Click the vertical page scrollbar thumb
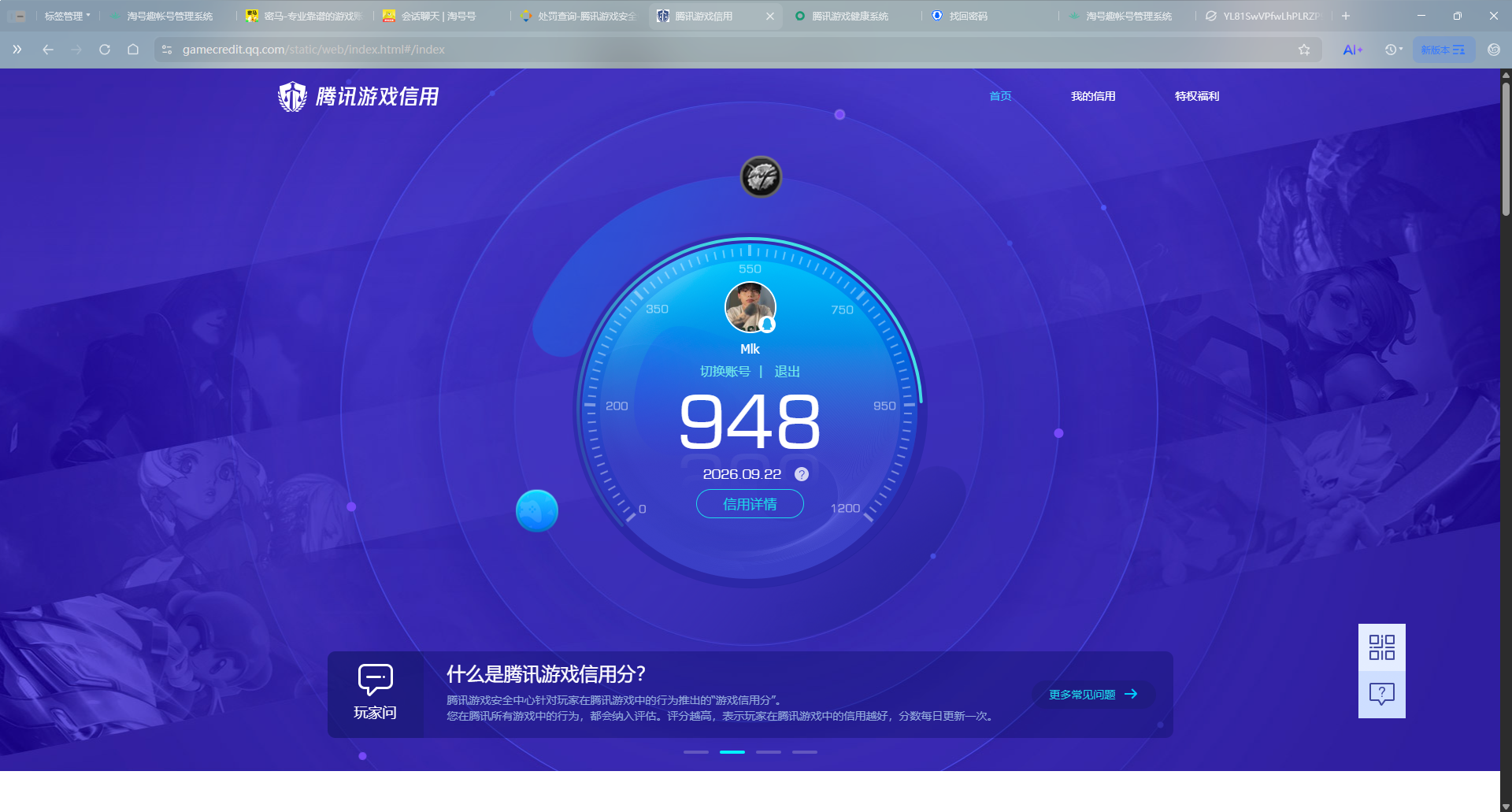 tap(1506, 148)
